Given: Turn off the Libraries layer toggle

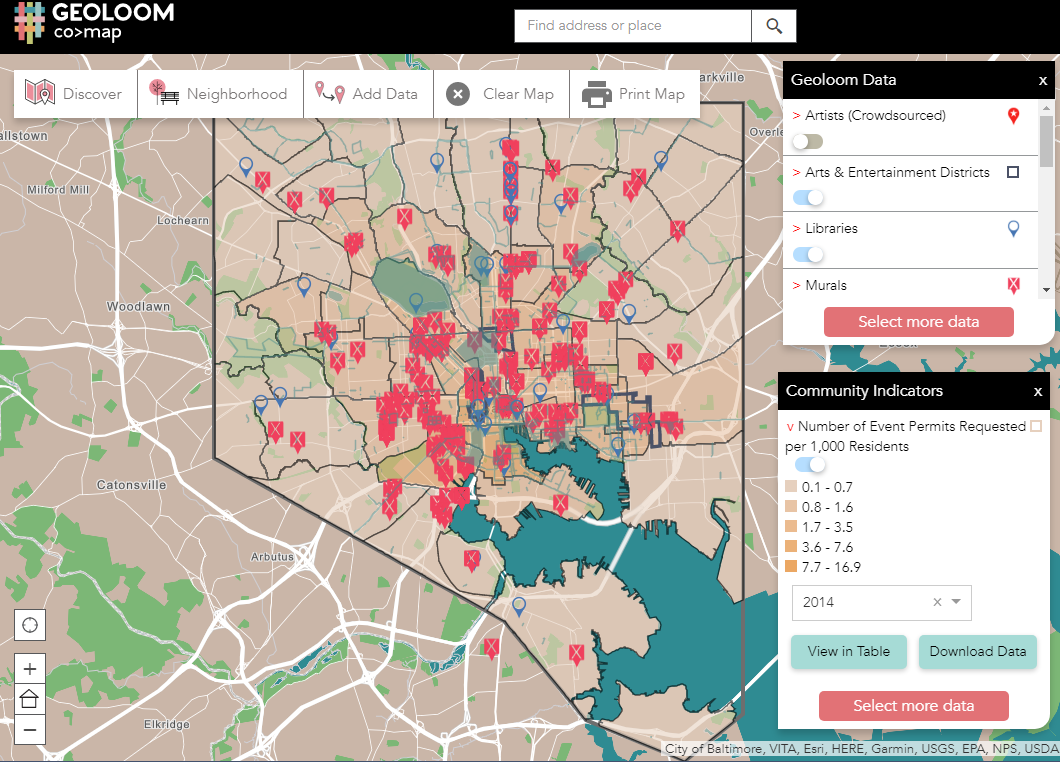Looking at the screenshot, I should [x=807, y=254].
